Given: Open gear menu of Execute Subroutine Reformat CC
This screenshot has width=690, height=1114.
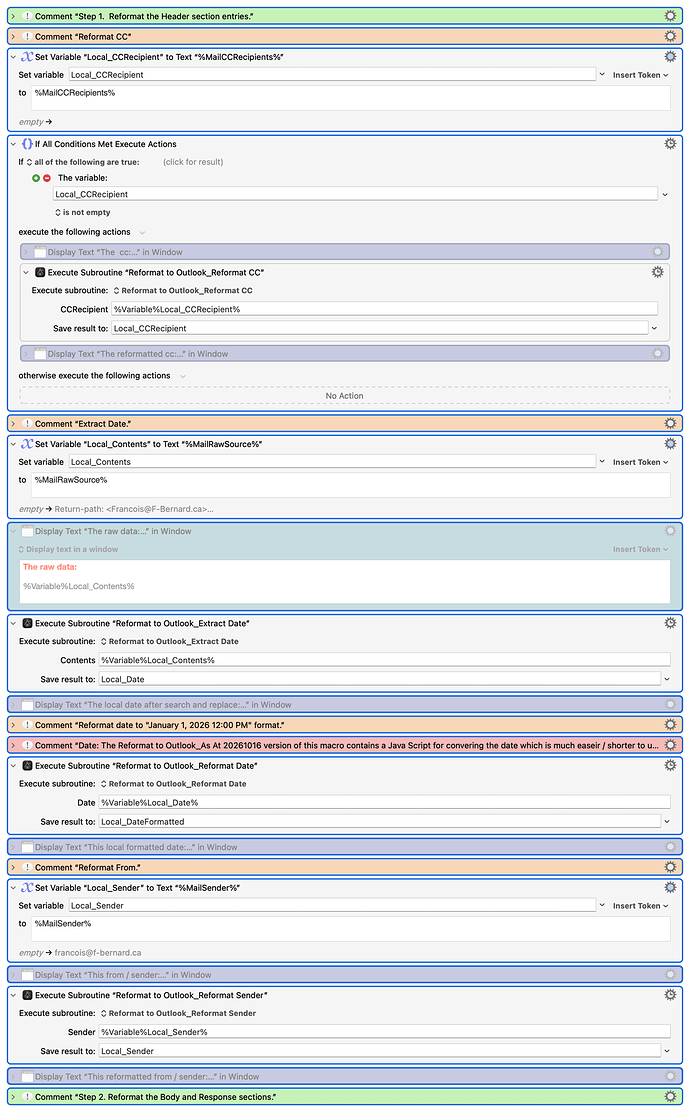Looking at the screenshot, I should pos(657,272).
